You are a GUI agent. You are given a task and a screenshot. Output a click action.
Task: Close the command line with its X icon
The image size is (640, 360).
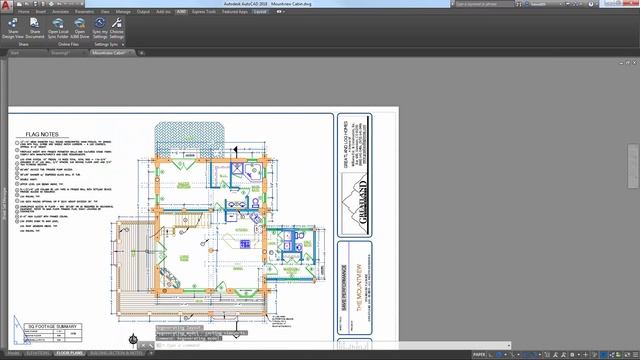[x=143, y=345]
